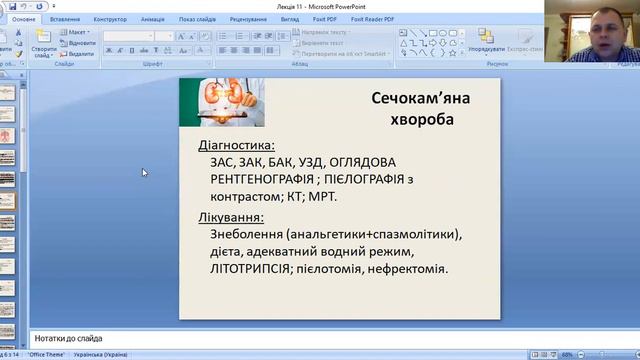Select the right arrow block shape

click(433, 43)
